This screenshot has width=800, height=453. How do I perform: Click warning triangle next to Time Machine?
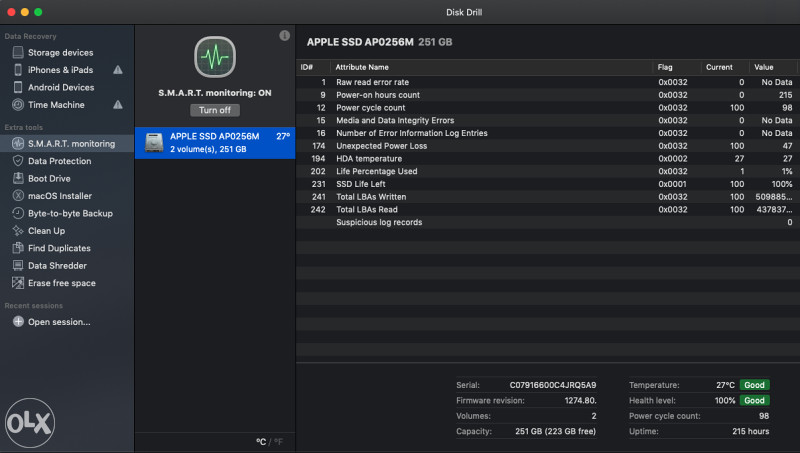point(118,105)
